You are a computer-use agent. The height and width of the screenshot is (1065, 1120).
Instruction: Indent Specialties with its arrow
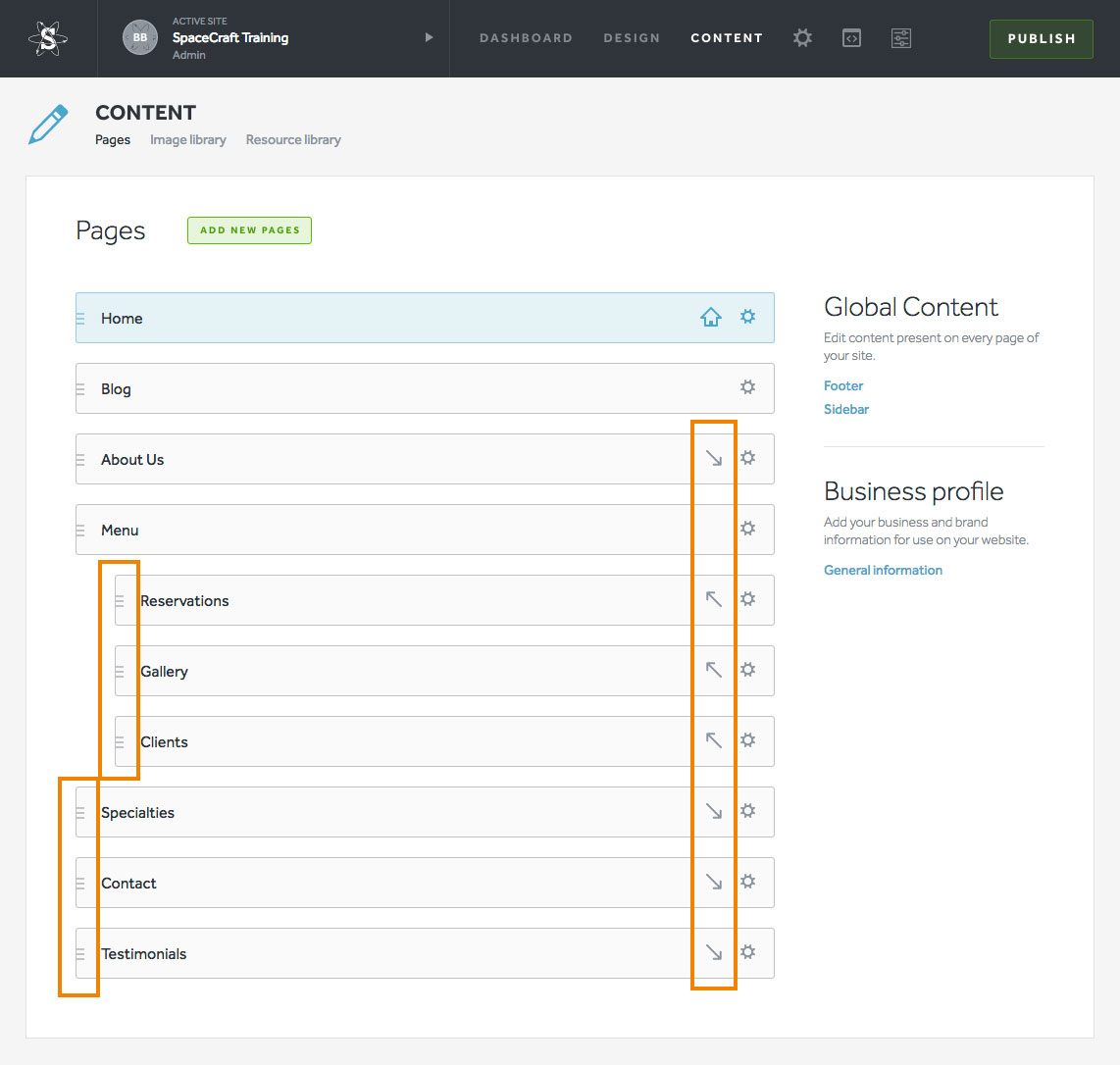coord(714,811)
